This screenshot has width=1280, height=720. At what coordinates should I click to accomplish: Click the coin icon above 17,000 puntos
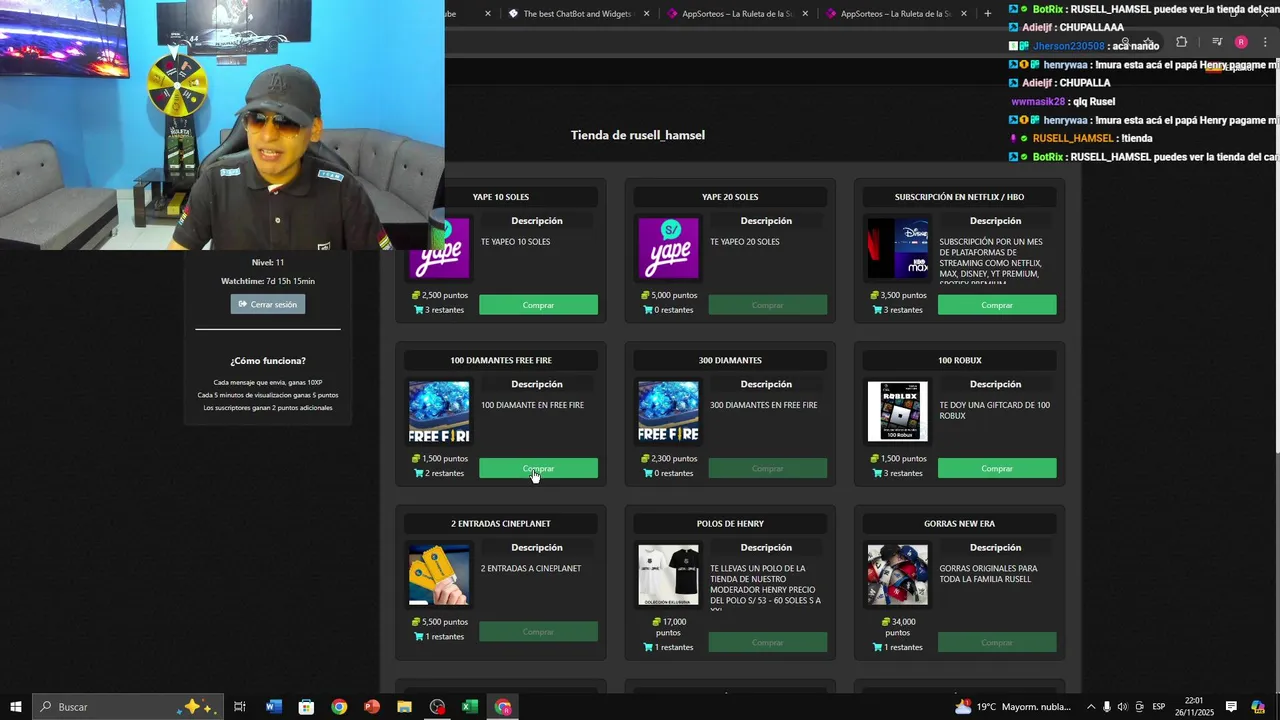[x=656, y=622]
